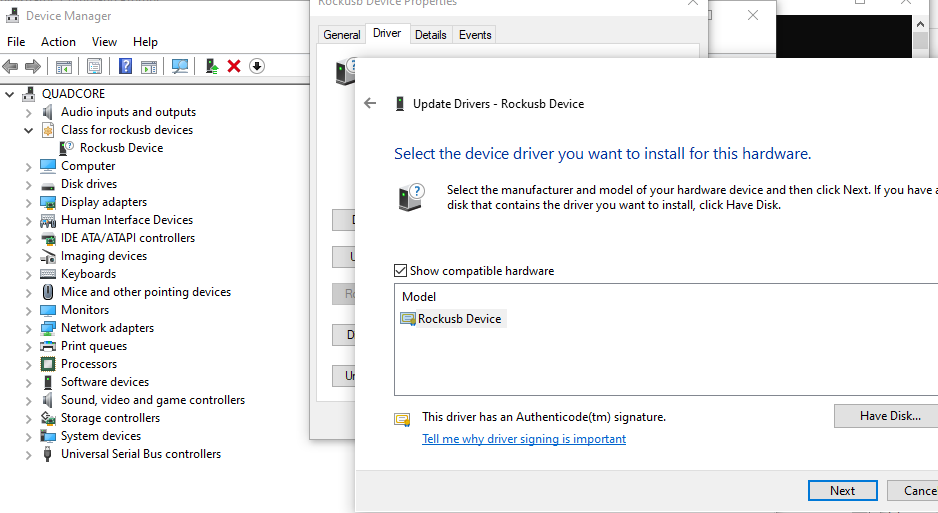Open the Action menu

click(x=58, y=42)
